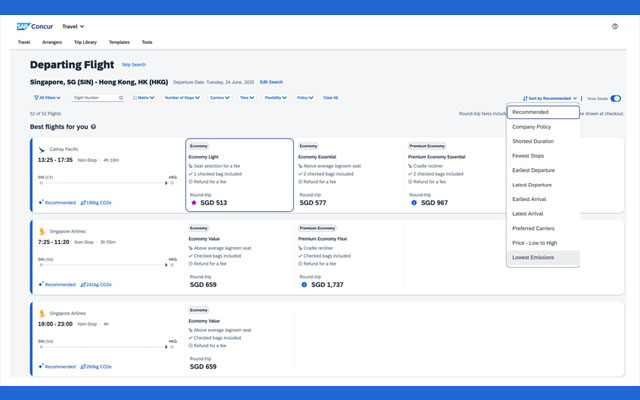
Task: Click the info icon beside Best flights for you
Action: [94, 127]
